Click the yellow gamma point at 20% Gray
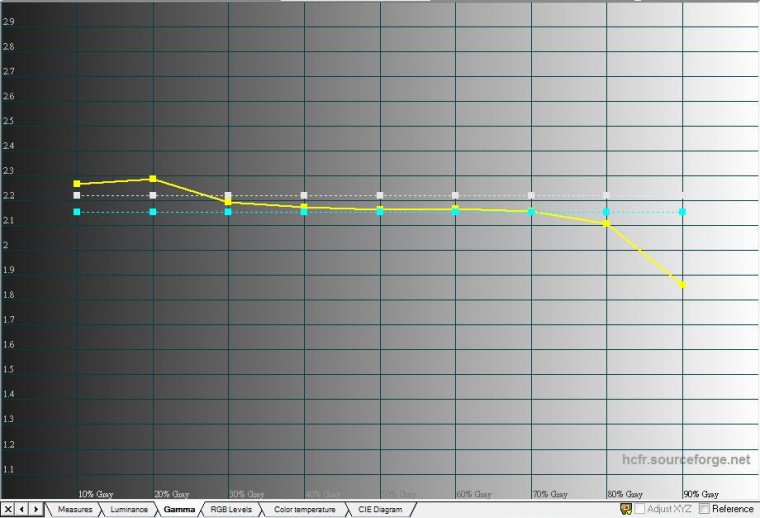Viewport: 760px width, 518px height. coord(153,179)
